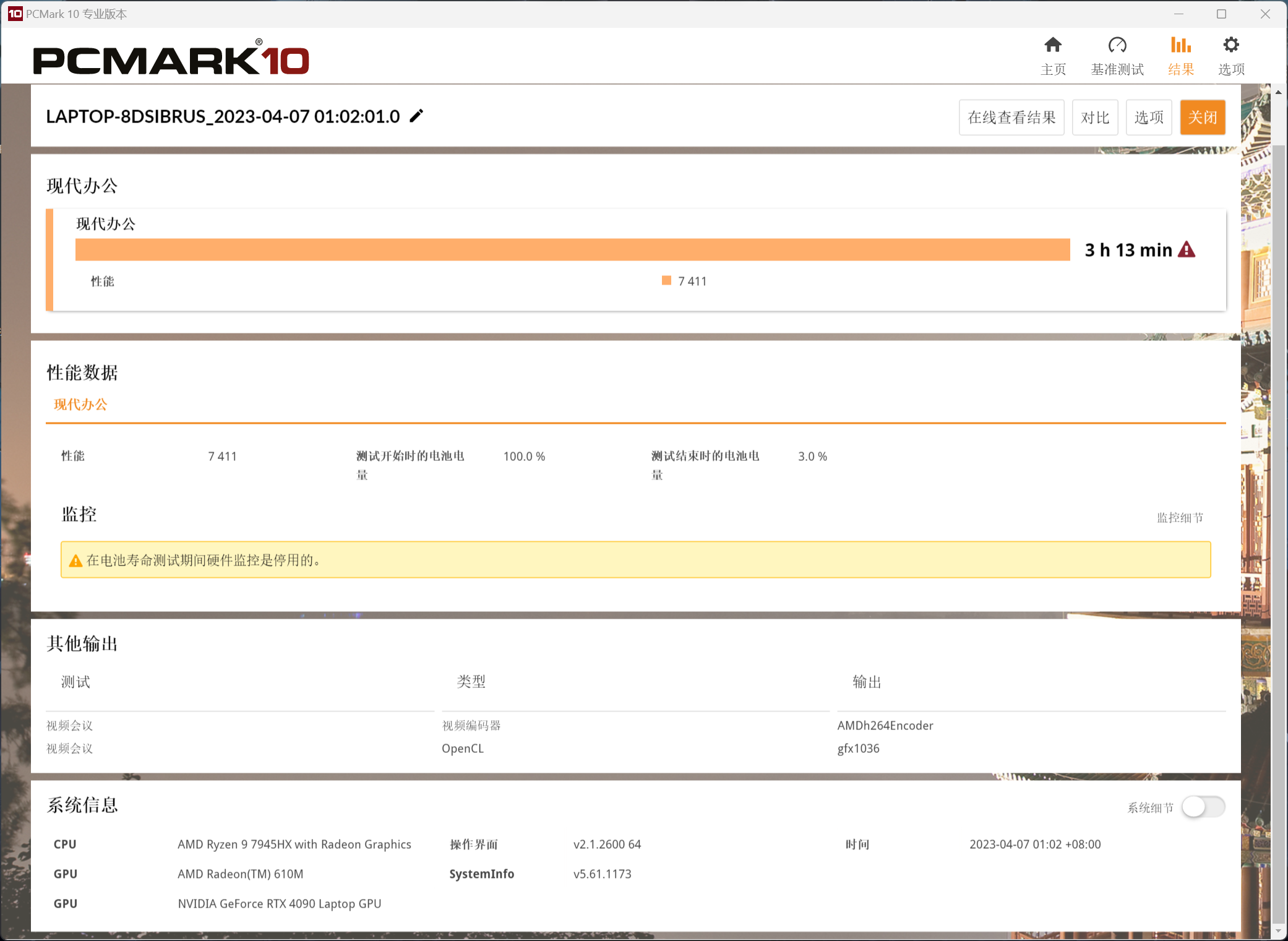This screenshot has width=1288, height=941.
Task: Click the 视频编码器 type cell
Action: pos(471,725)
